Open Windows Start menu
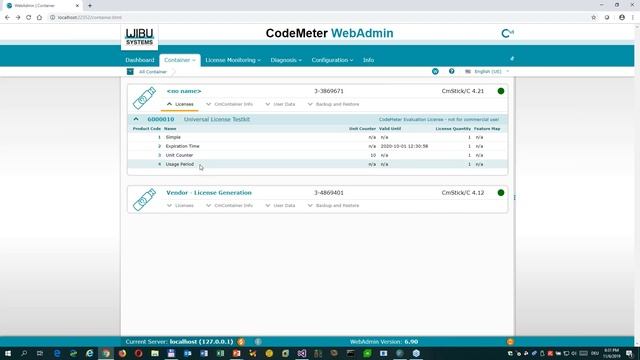This screenshot has width=640, height=360. pos(8,353)
